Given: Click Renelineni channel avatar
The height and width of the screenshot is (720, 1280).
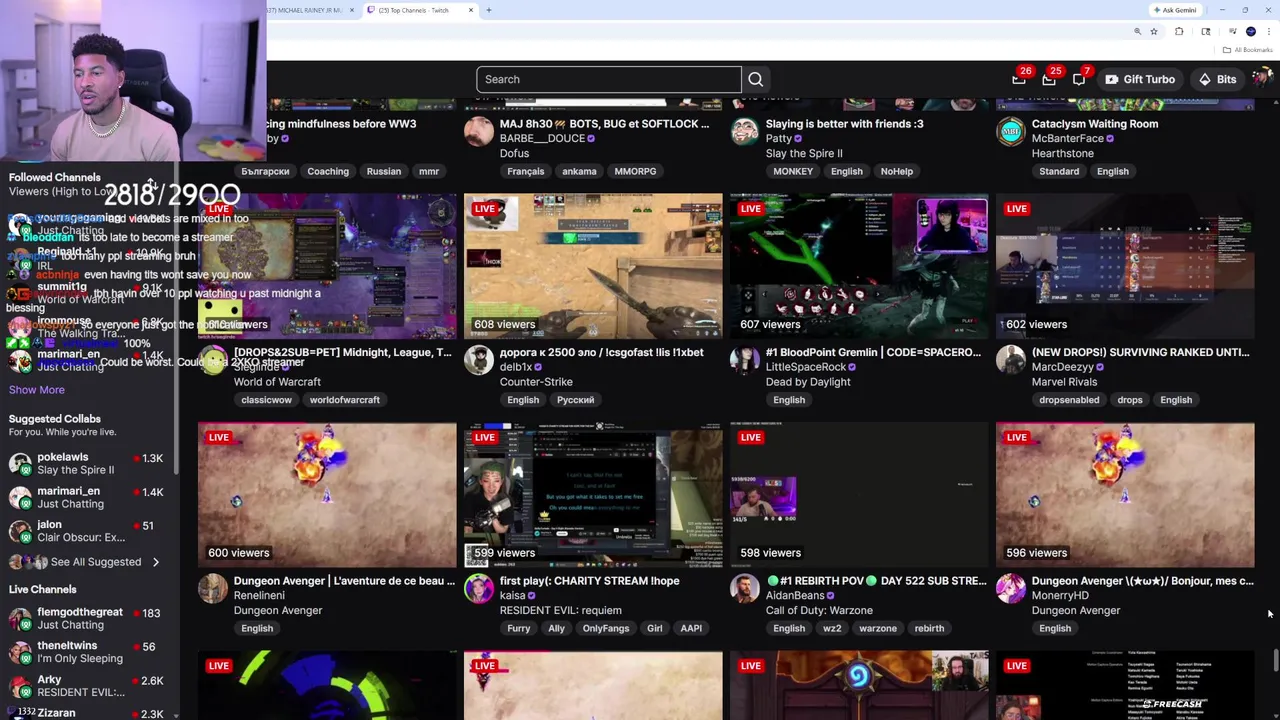Looking at the screenshot, I should coord(213,589).
